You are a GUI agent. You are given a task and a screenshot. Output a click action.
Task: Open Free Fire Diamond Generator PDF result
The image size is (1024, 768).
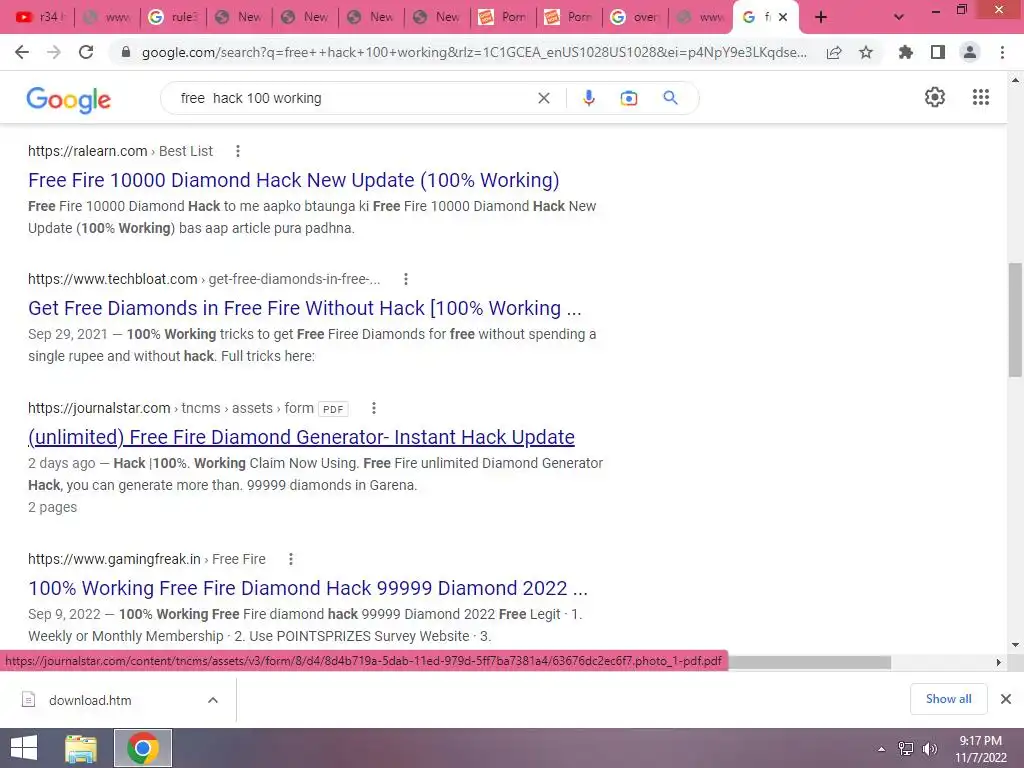point(302,437)
